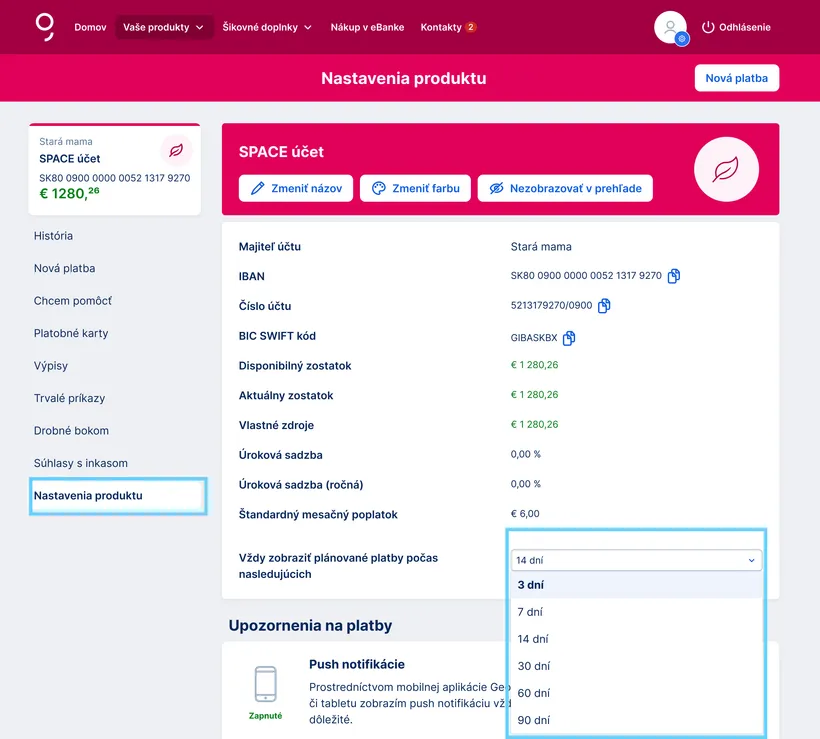The height and width of the screenshot is (739, 820).
Task: Copy the account number (Číslo účtu)
Action: 604,306
